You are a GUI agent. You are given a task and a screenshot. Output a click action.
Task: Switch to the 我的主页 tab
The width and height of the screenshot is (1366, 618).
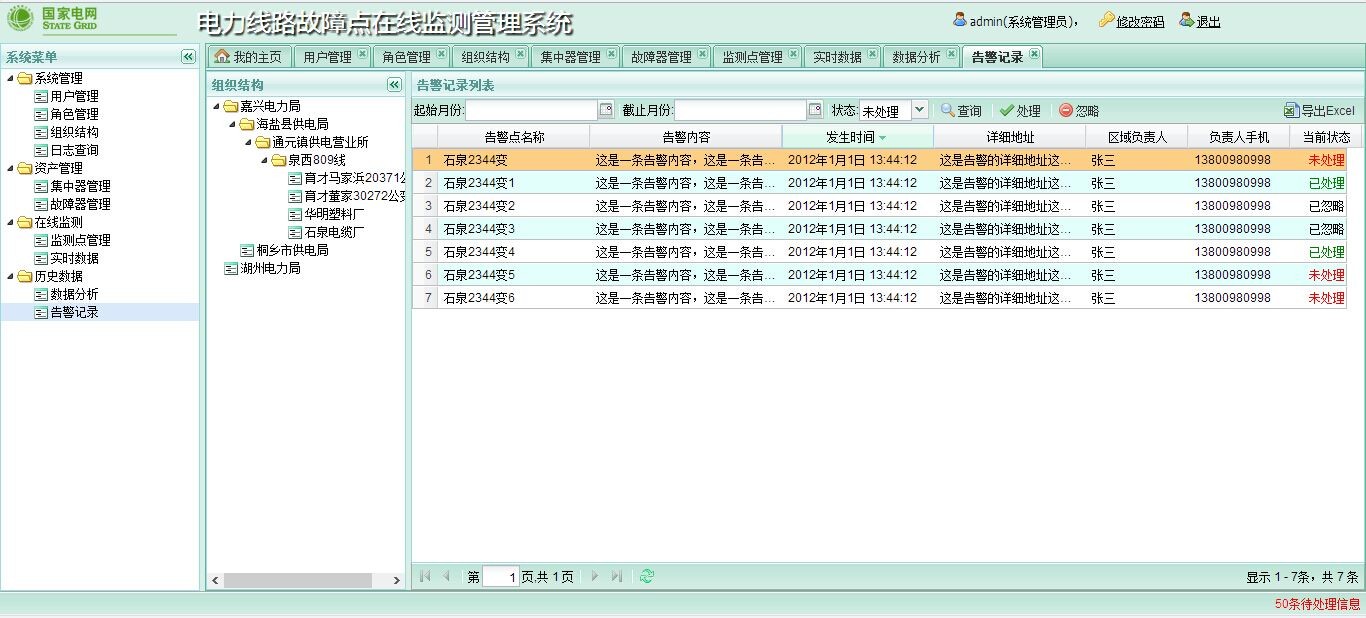click(x=249, y=57)
